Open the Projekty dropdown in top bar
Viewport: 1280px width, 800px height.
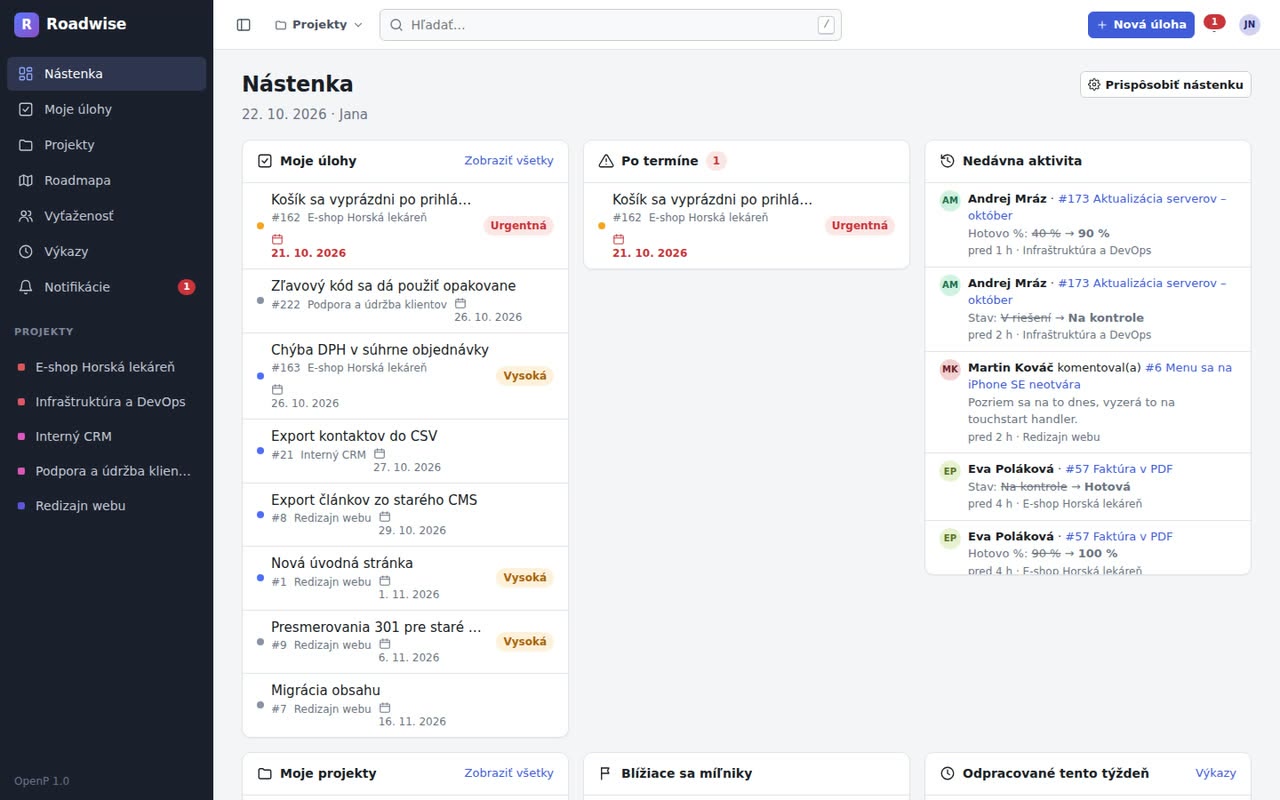[318, 25]
